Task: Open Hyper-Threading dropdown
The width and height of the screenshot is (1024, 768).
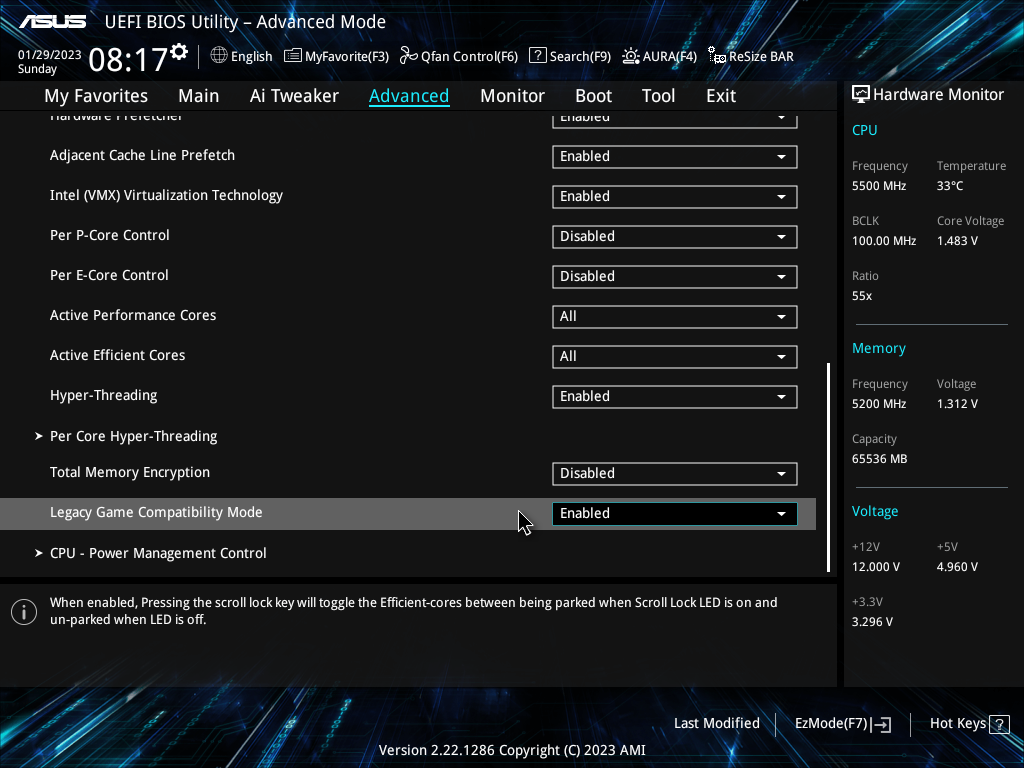Action: [x=675, y=396]
